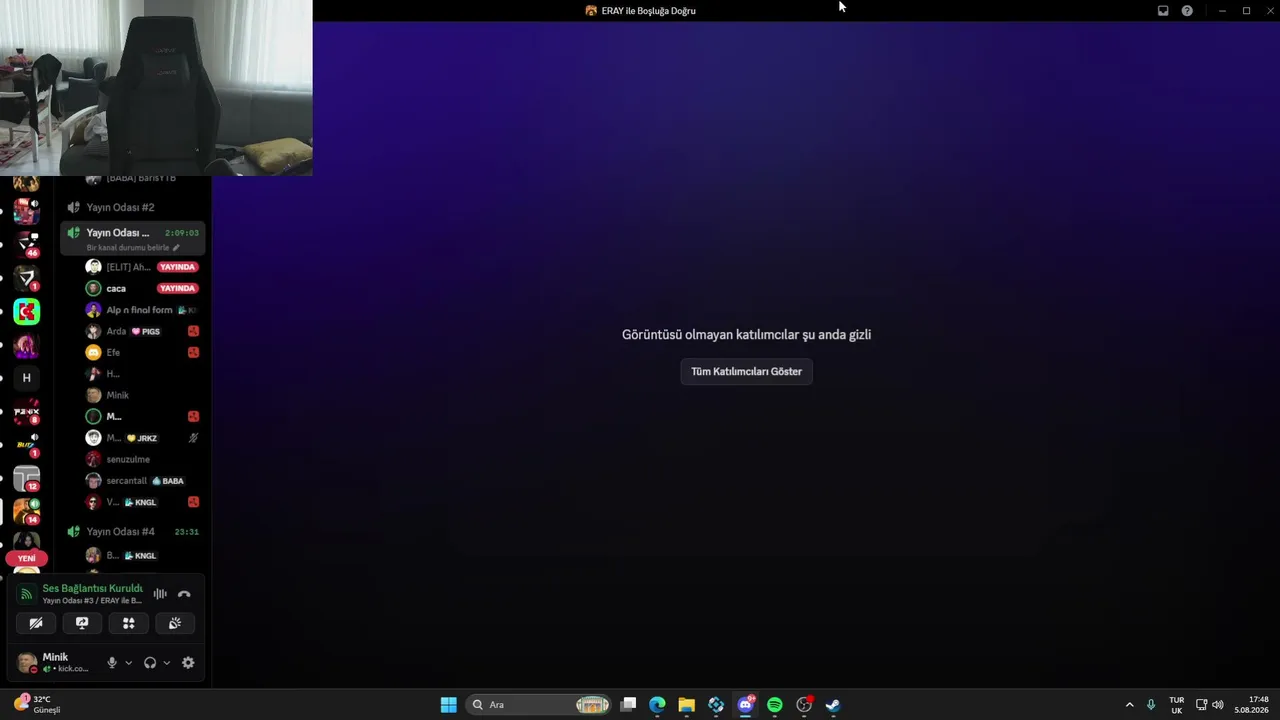The width and height of the screenshot is (1280, 720).
Task: Click Ses Bağlantısı Kuruldu status
Action: (92, 588)
